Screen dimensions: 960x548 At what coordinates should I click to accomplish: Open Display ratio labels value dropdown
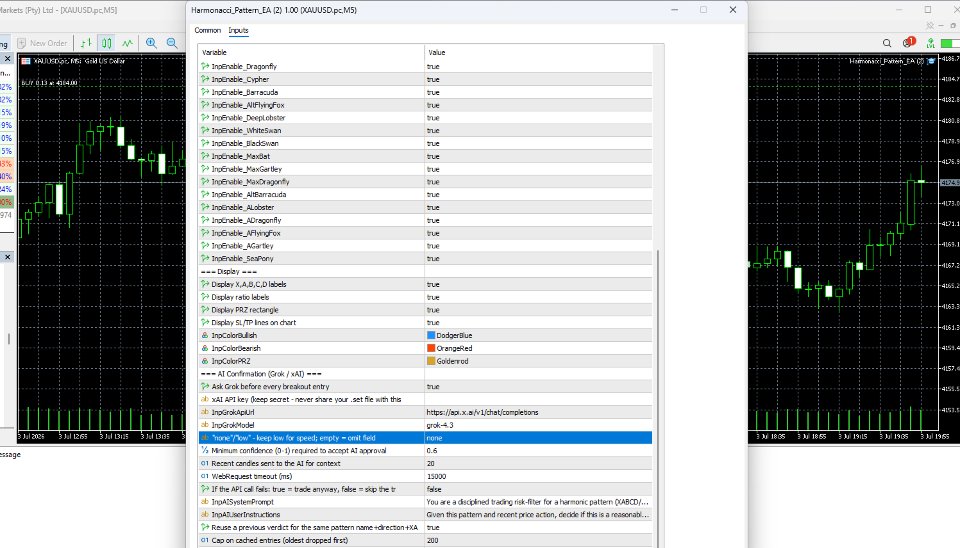538,297
